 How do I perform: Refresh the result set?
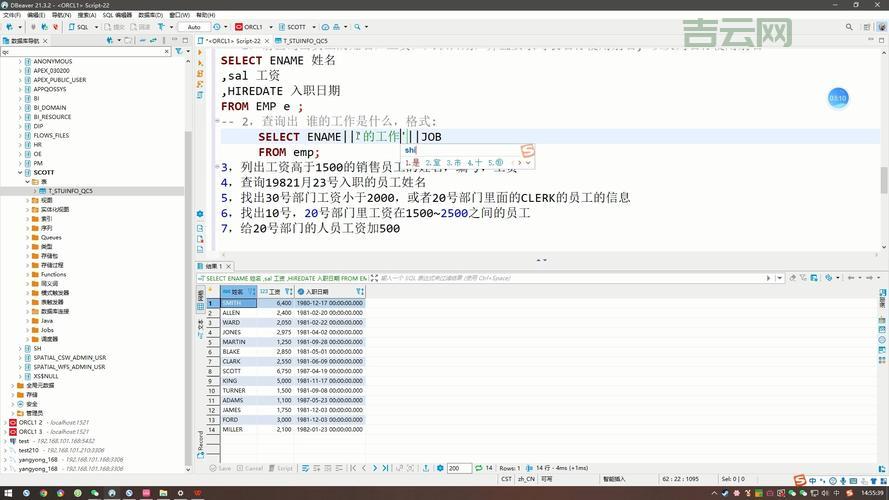point(479,468)
